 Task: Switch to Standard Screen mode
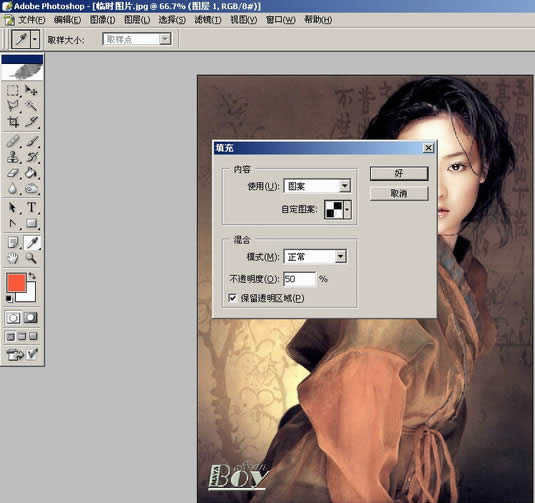pos(11,337)
